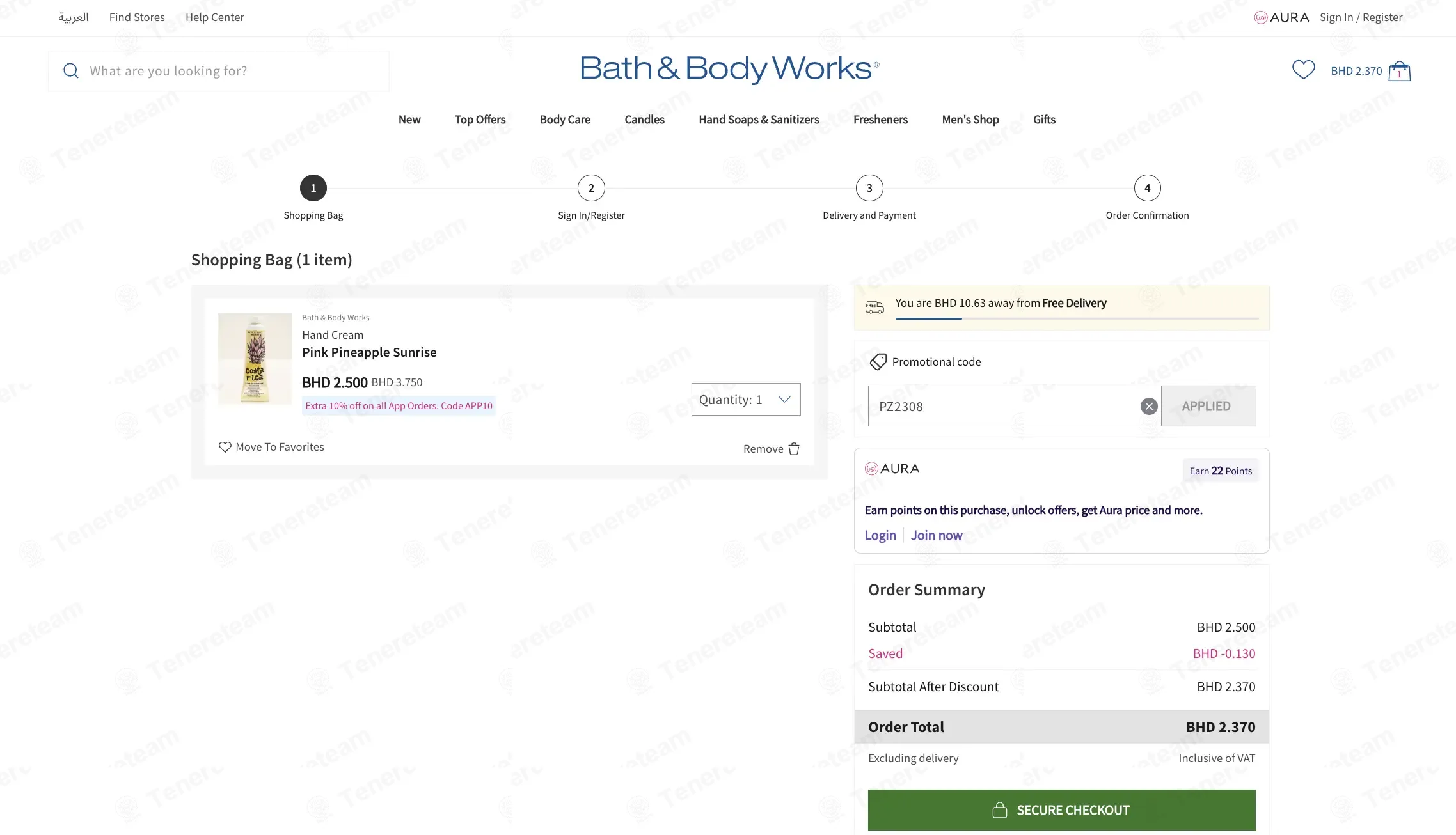Open the New menu

pyautogui.click(x=409, y=120)
